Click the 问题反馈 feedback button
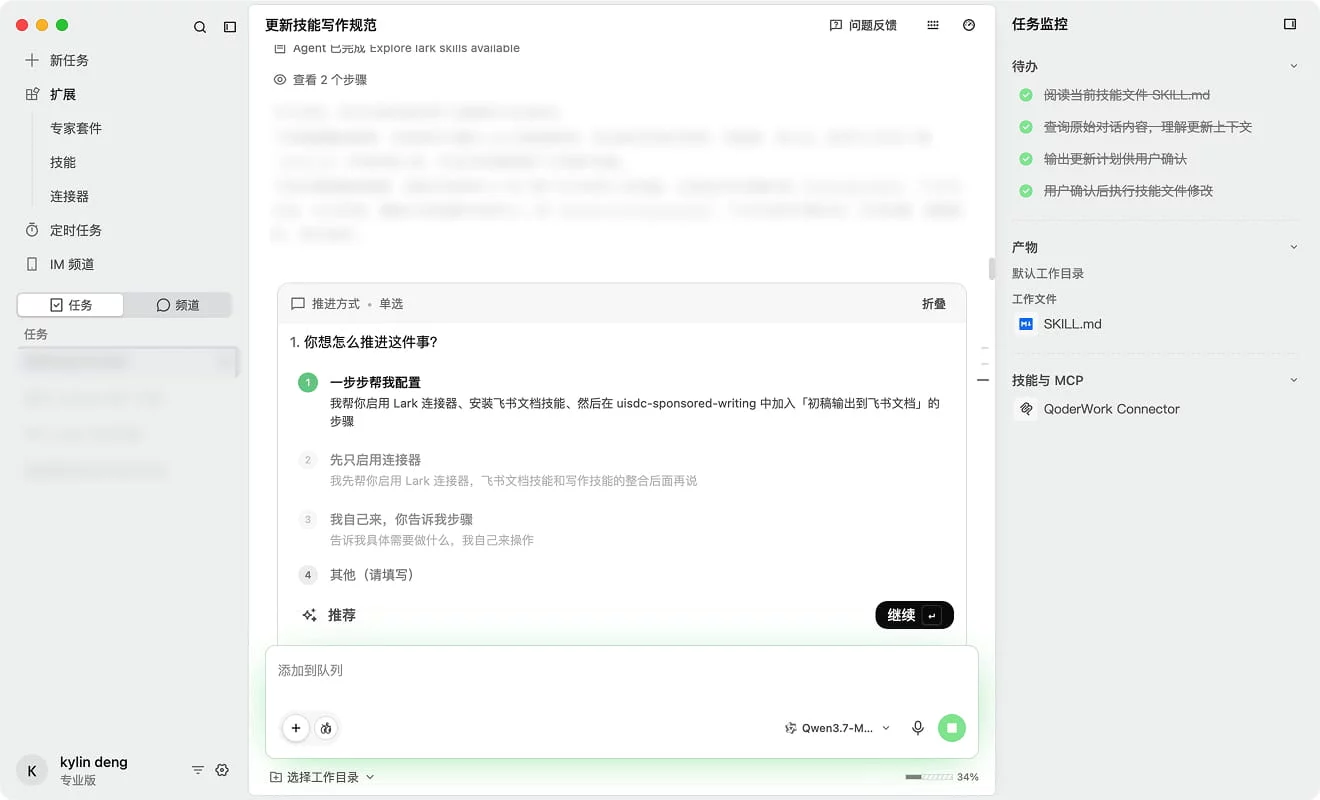Screen dimensions: 1320x800 tap(863, 25)
